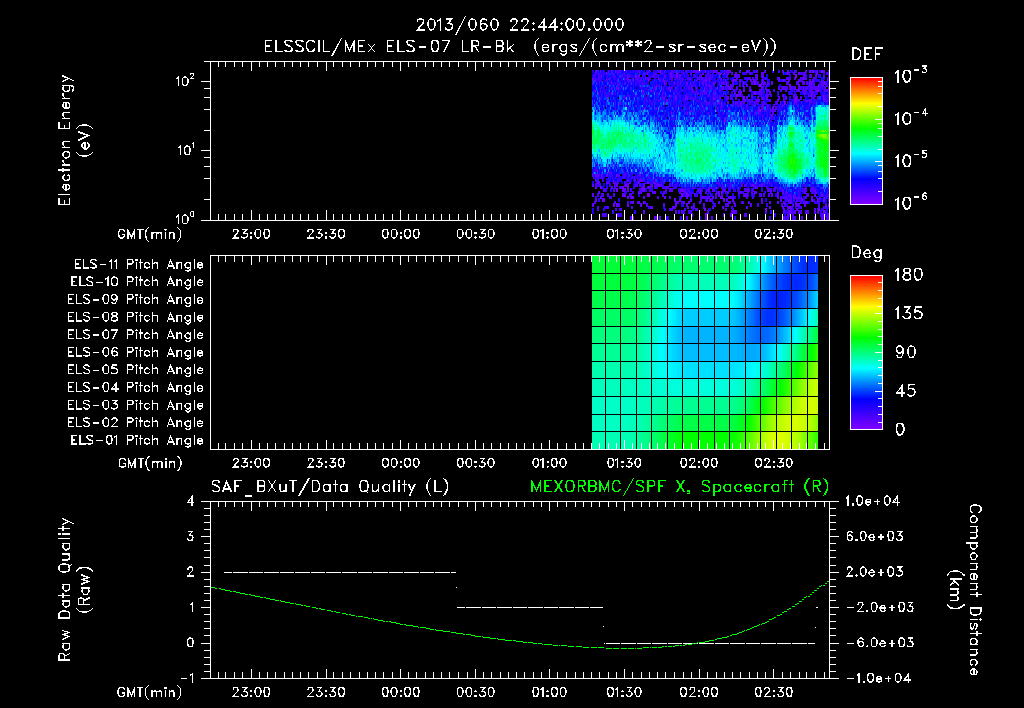Click 'GMT(min)' label under data quality panel
This screenshot has width=1024, height=708.
(x=150, y=693)
